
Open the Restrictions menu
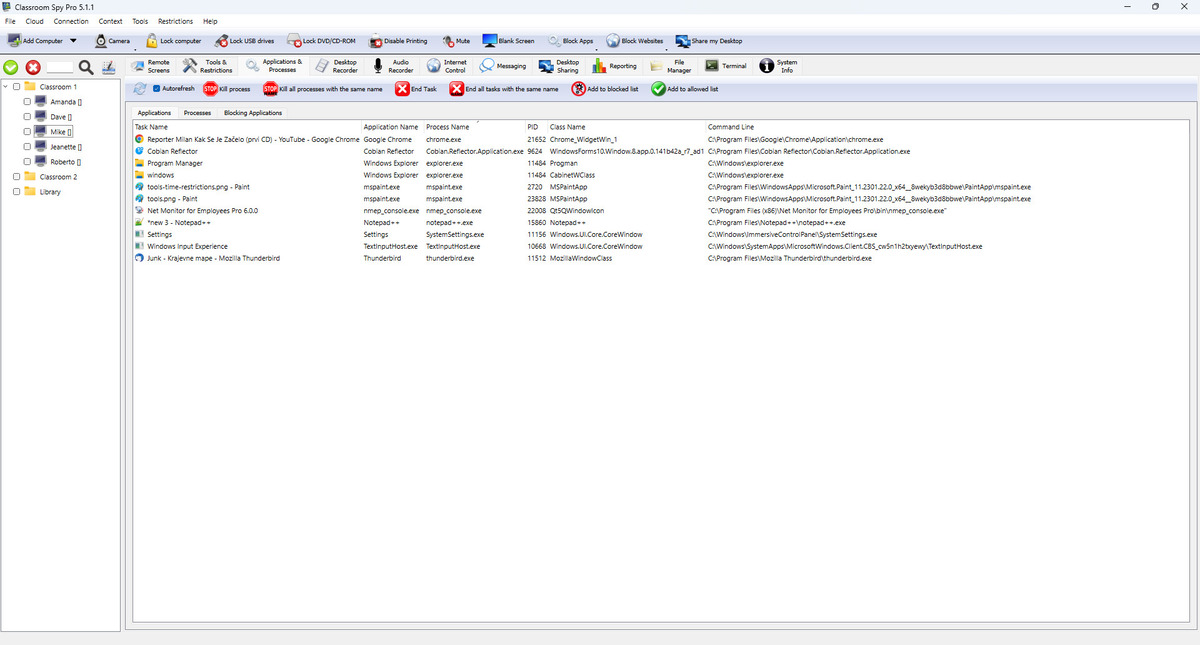pos(175,21)
